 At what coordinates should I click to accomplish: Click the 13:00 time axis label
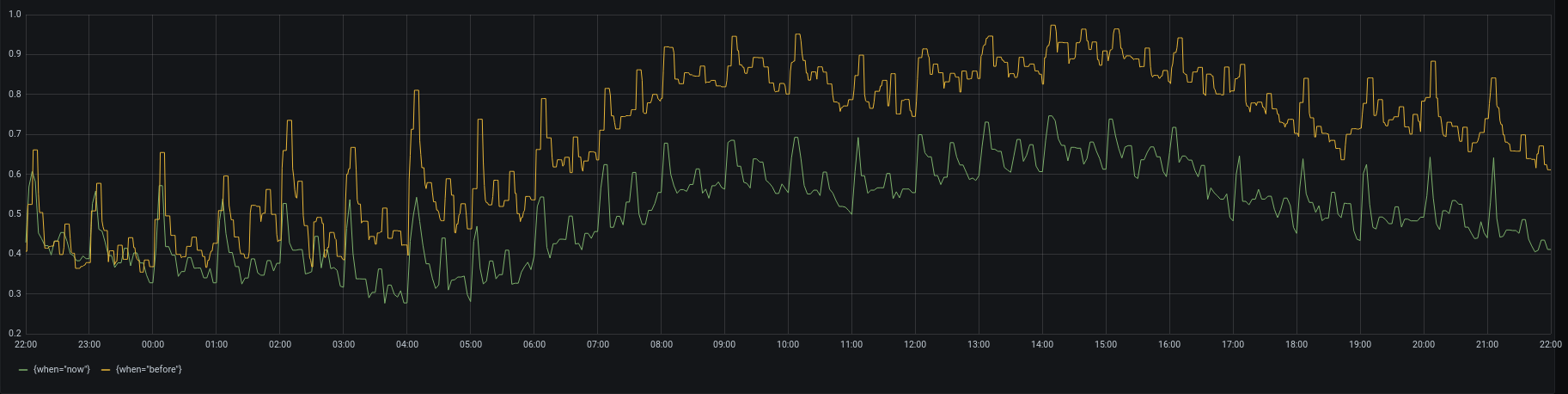(979, 344)
